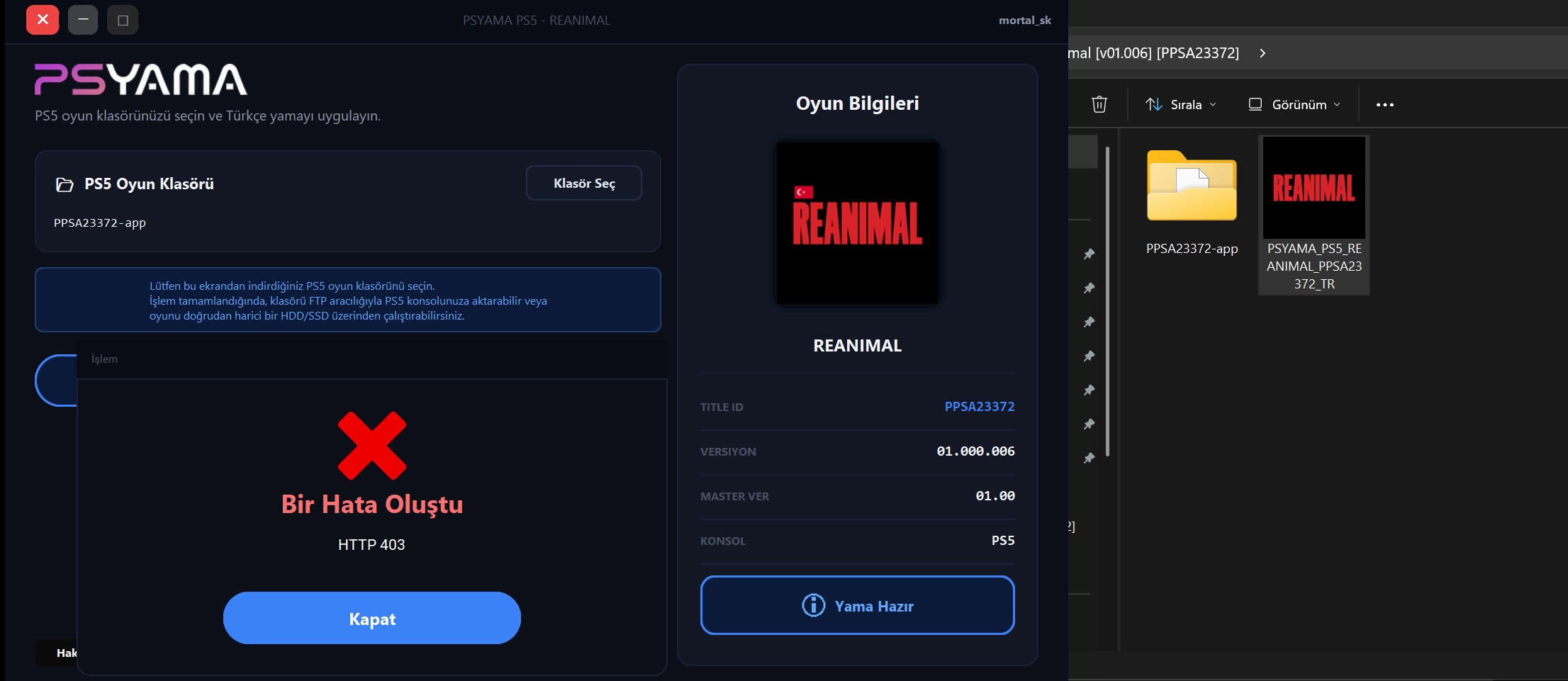1568x681 pixels.
Task: Click the Master Ver value "01.00"
Action: click(995, 495)
